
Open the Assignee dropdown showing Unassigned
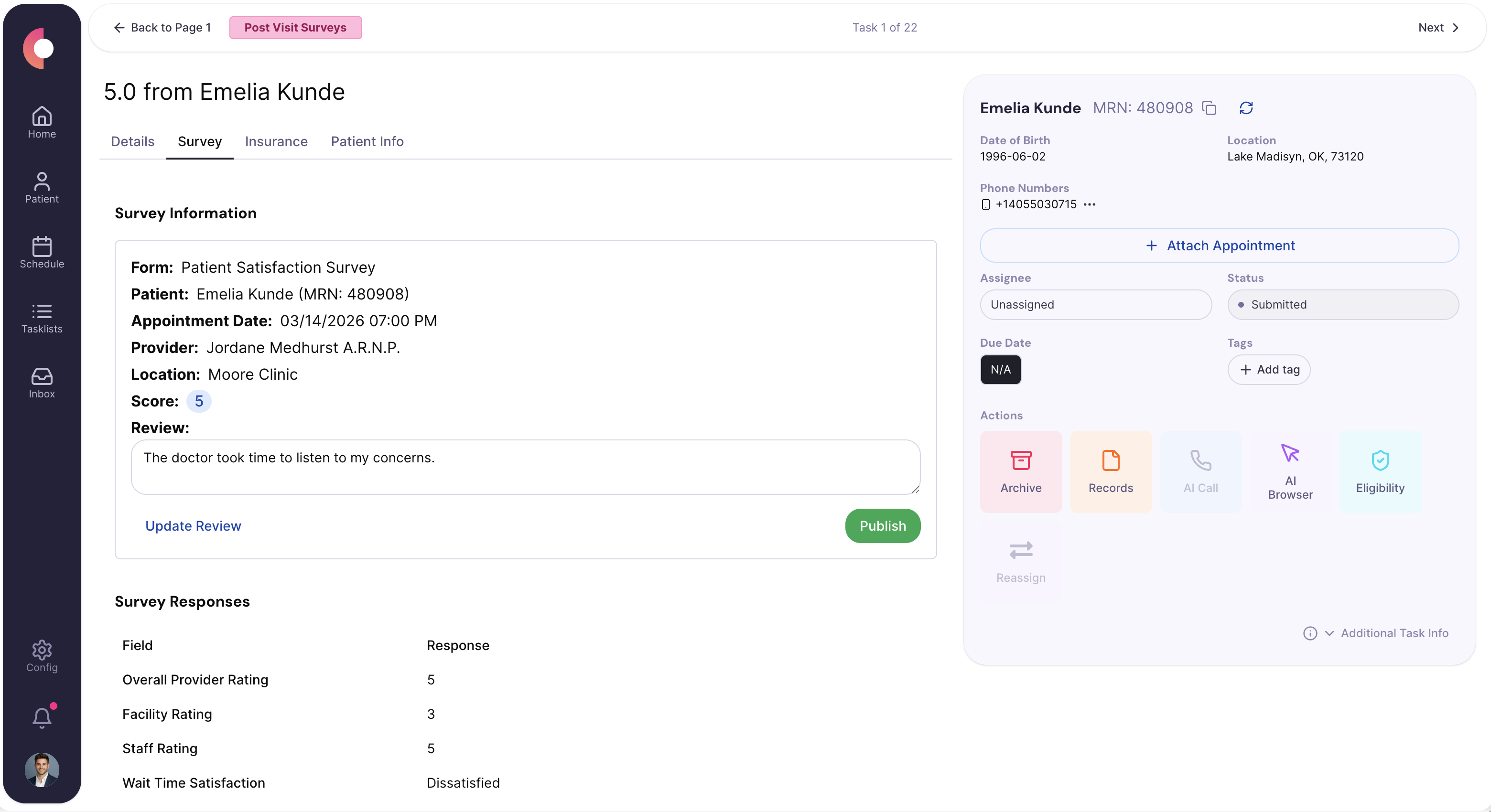(1096, 305)
